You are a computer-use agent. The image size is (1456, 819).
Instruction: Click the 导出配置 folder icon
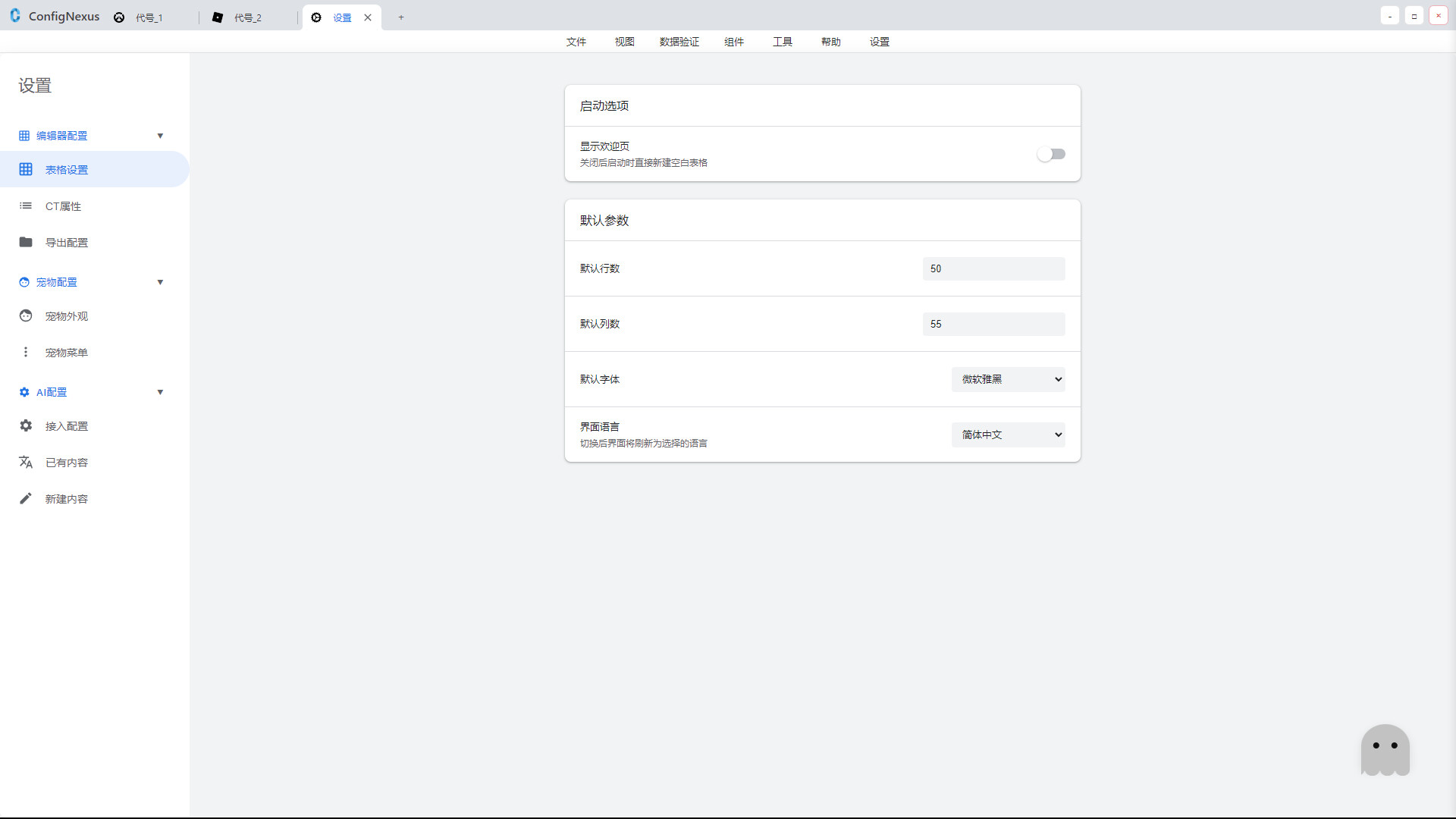click(x=26, y=242)
